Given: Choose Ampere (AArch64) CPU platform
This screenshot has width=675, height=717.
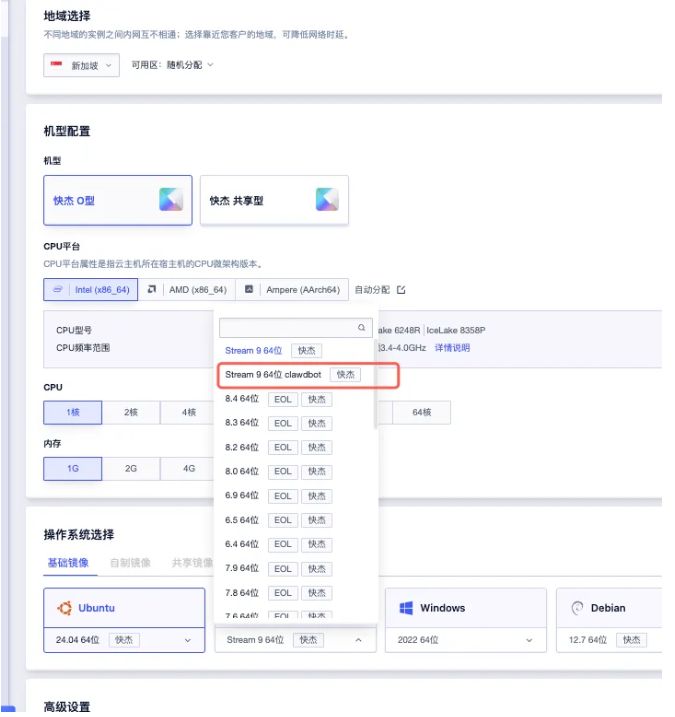Looking at the screenshot, I should click(292, 290).
